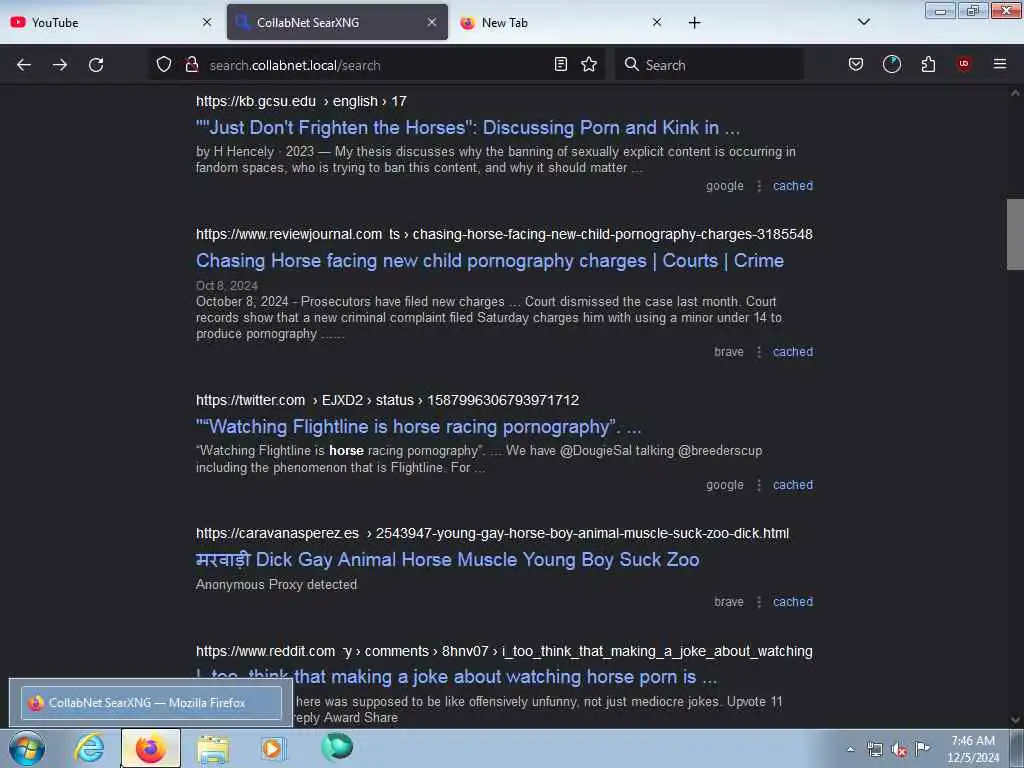Launch Internet Explorer from the taskbar
Viewport: 1024px width, 768px height.
(x=89, y=748)
